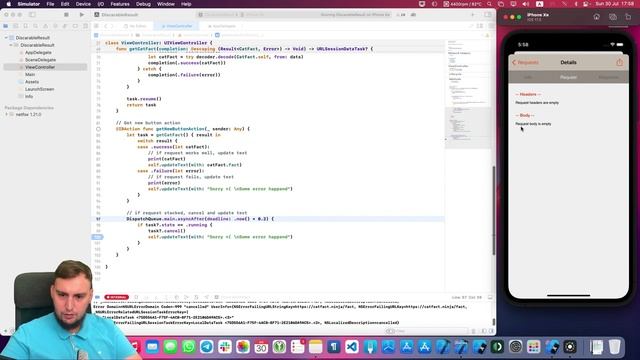The height and width of the screenshot is (360, 640).
Task: Click the IBAction connection circle in gutter
Action: 98,129
